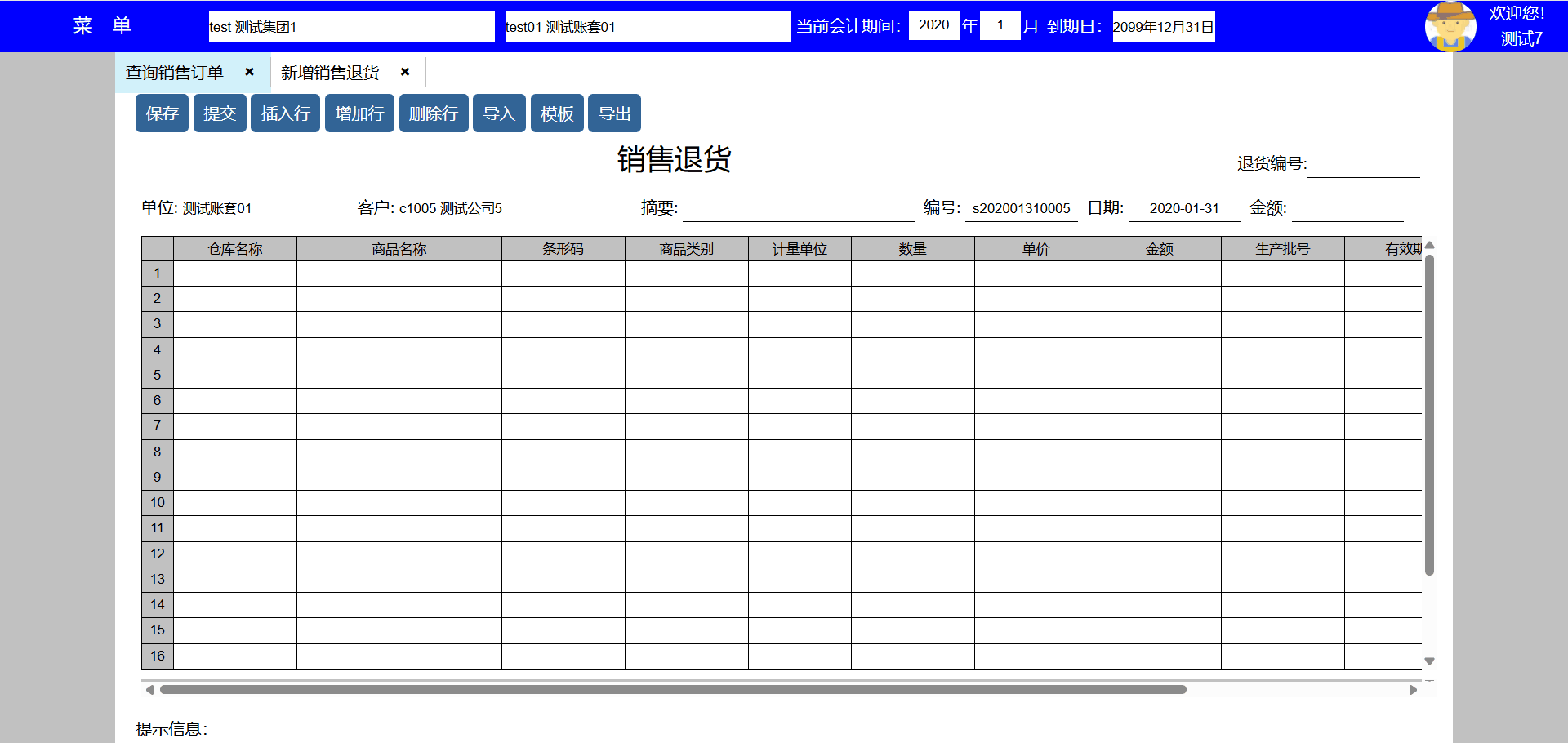Click the user avatar icon
The width and height of the screenshot is (1568, 743).
(x=1450, y=26)
